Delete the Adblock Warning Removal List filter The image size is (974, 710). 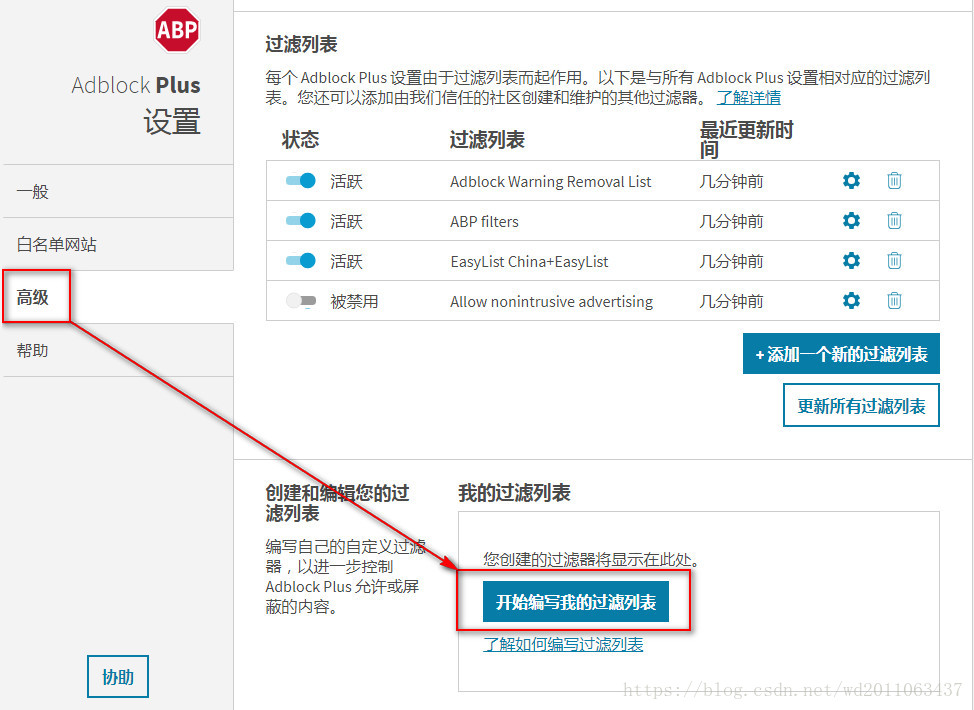[894, 181]
